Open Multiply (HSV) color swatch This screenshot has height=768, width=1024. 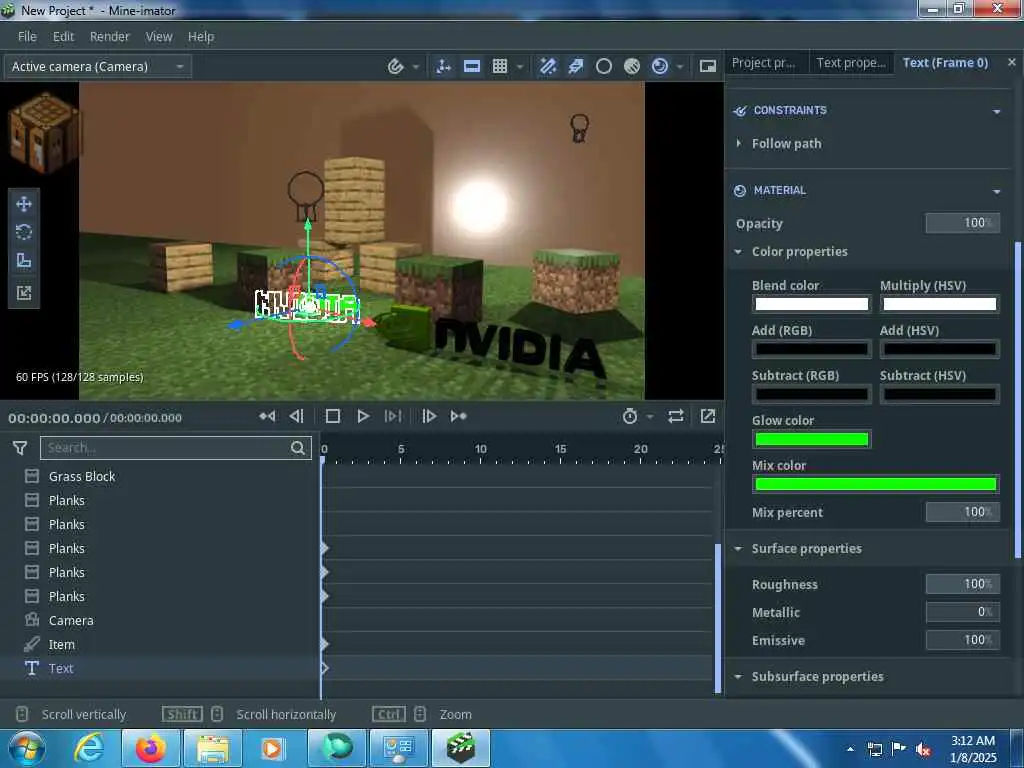coord(940,304)
